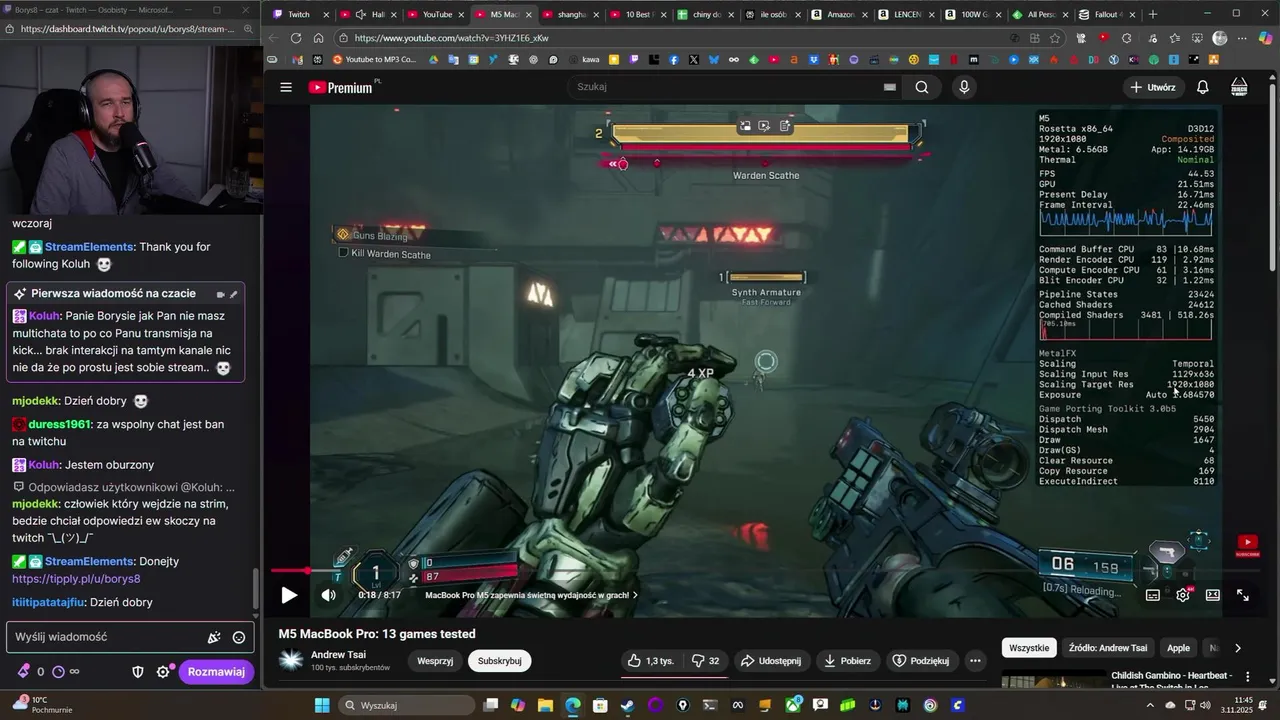This screenshot has height=720, width=1280.
Task: Select the Wszystkie filter chip
Action: click(x=1029, y=648)
